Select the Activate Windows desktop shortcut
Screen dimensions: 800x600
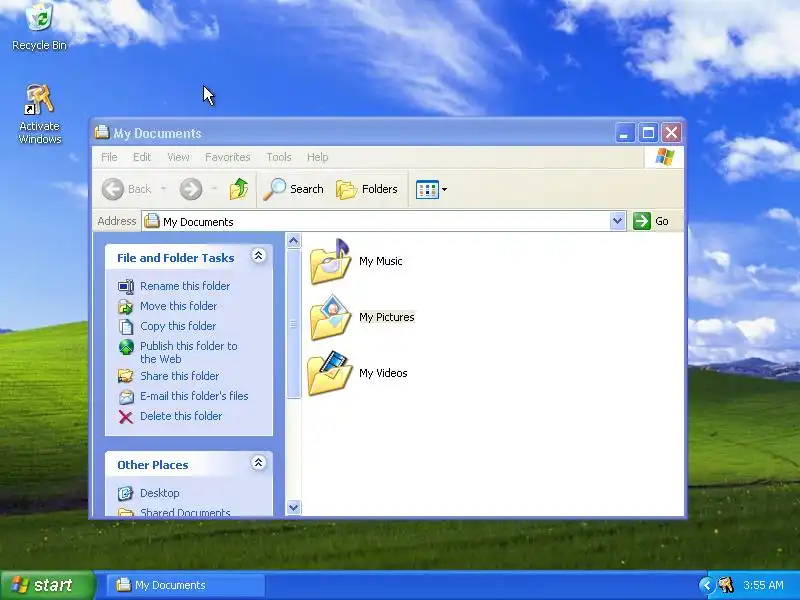(39, 114)
